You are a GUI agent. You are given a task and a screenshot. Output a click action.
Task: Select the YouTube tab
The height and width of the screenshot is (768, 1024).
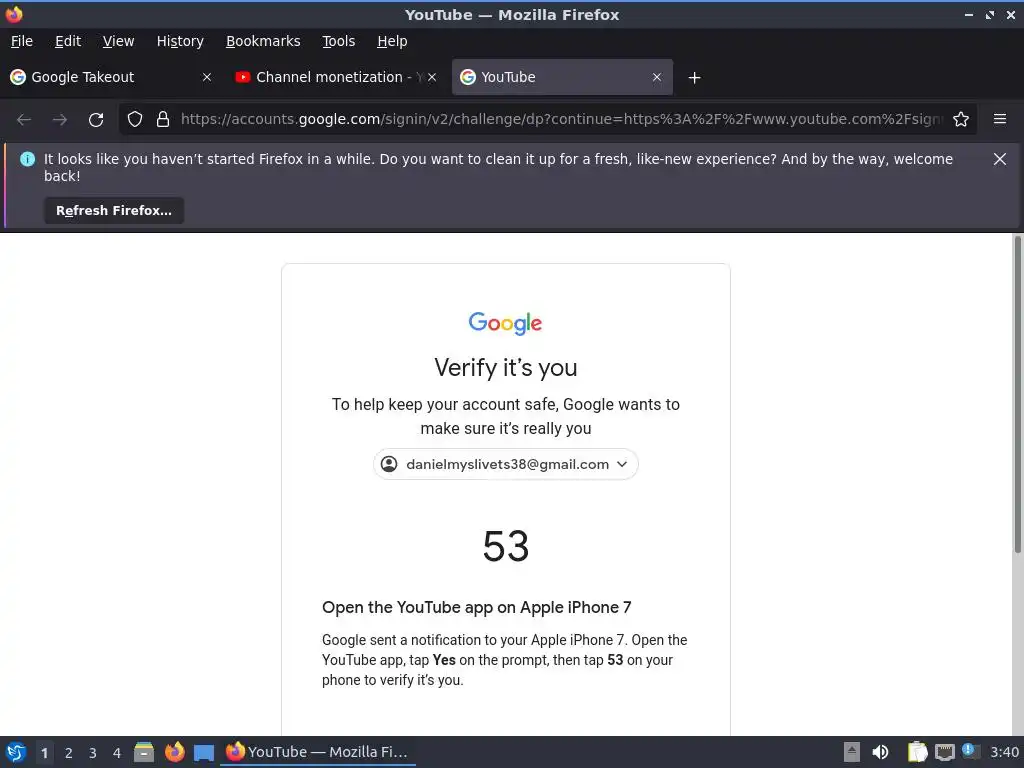click(562, 77)
